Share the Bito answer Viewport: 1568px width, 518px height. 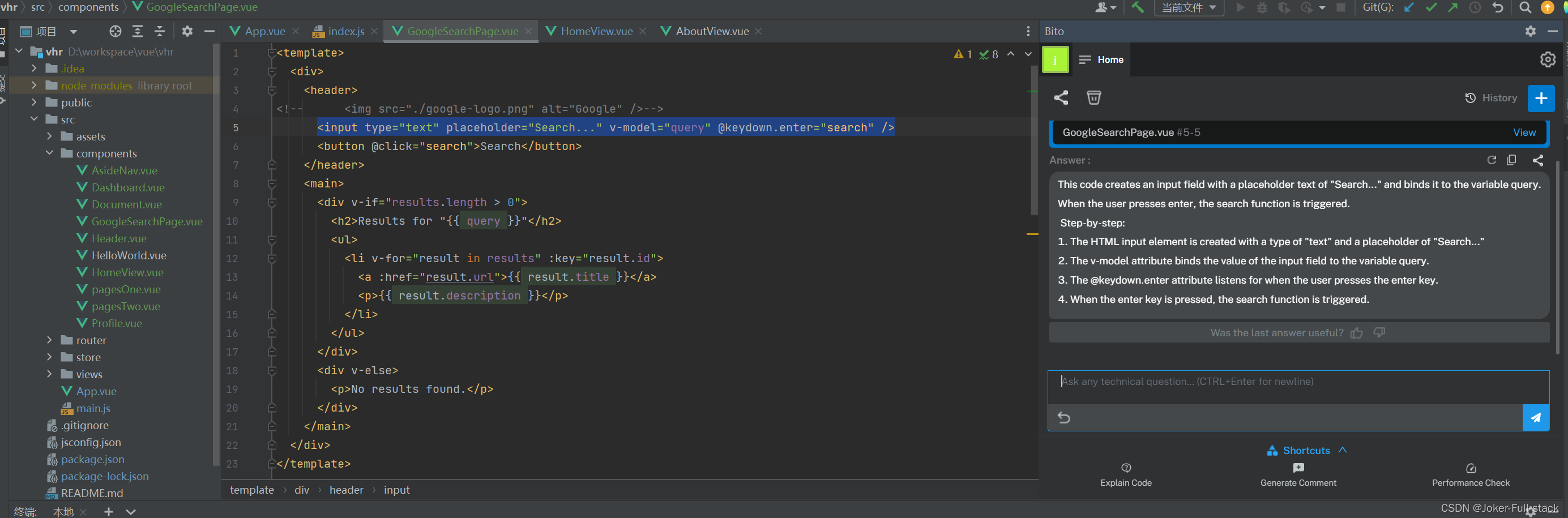coord(1537,160)
